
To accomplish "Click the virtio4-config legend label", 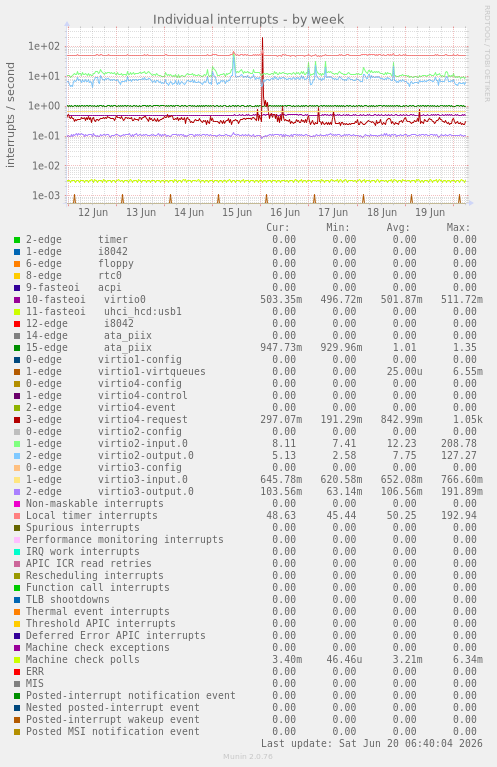I will [140, 384].
